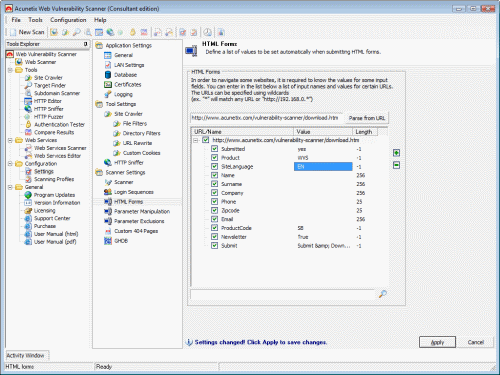
Task: Click the New Scan toolbar button
Action: coord(27,32)
